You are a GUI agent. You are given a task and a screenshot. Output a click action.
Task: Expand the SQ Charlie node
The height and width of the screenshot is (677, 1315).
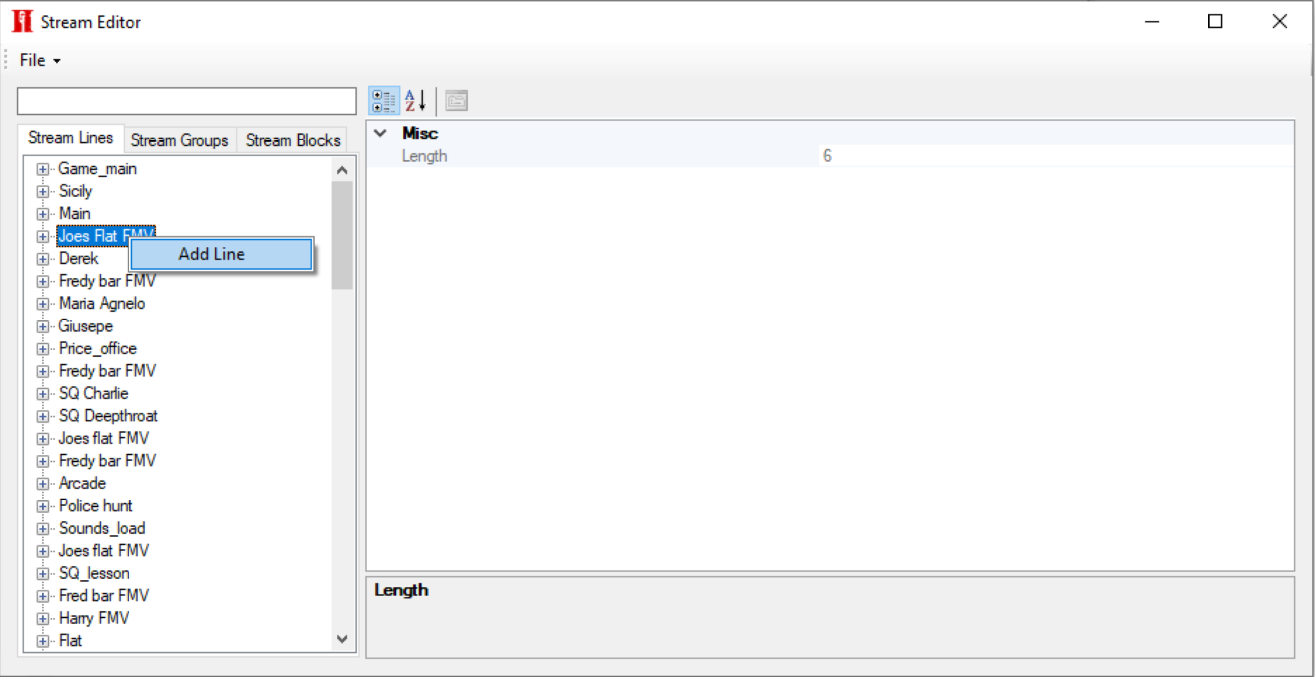click(43, 394)
